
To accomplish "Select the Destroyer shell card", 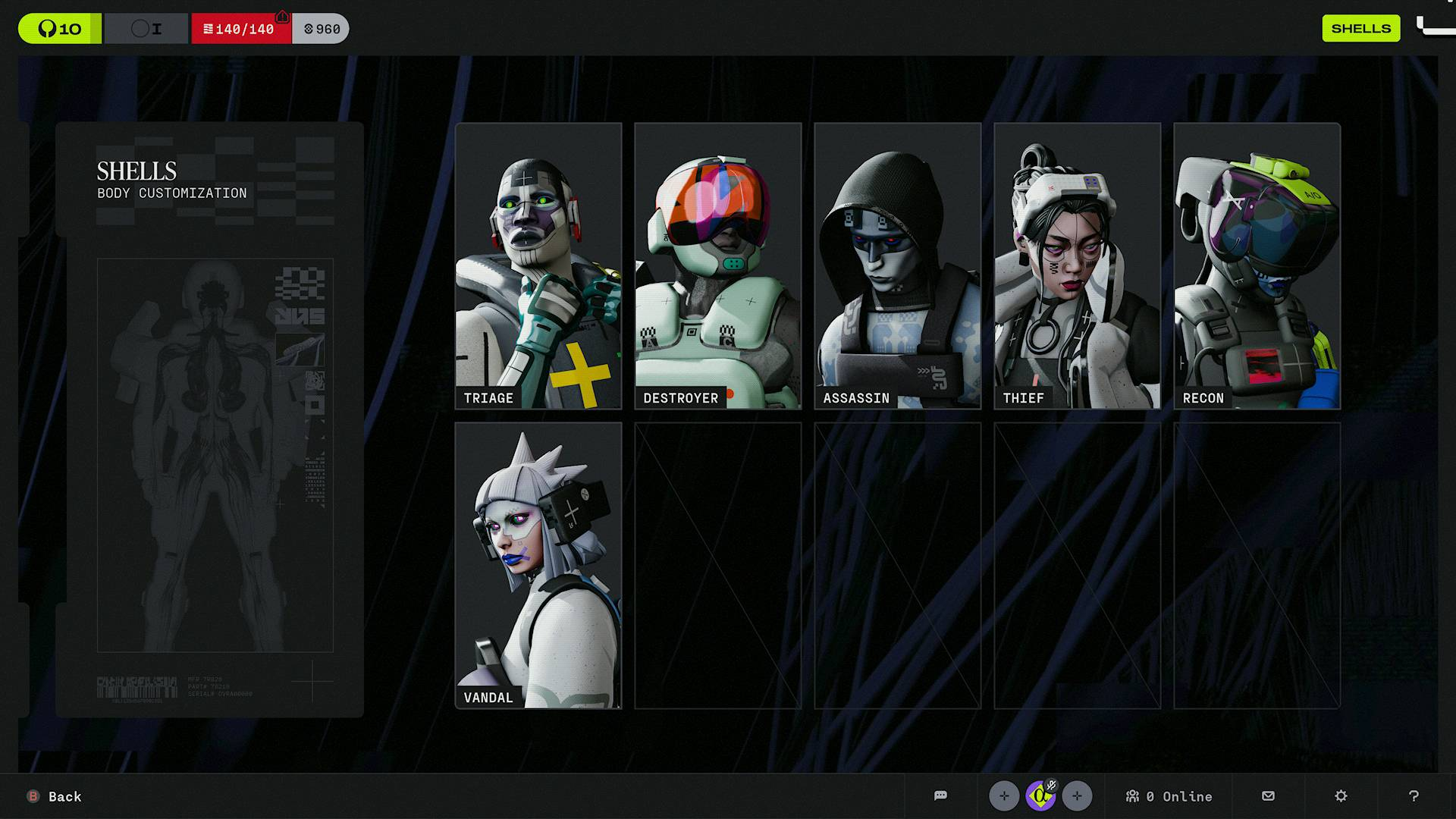I will 717,265.
